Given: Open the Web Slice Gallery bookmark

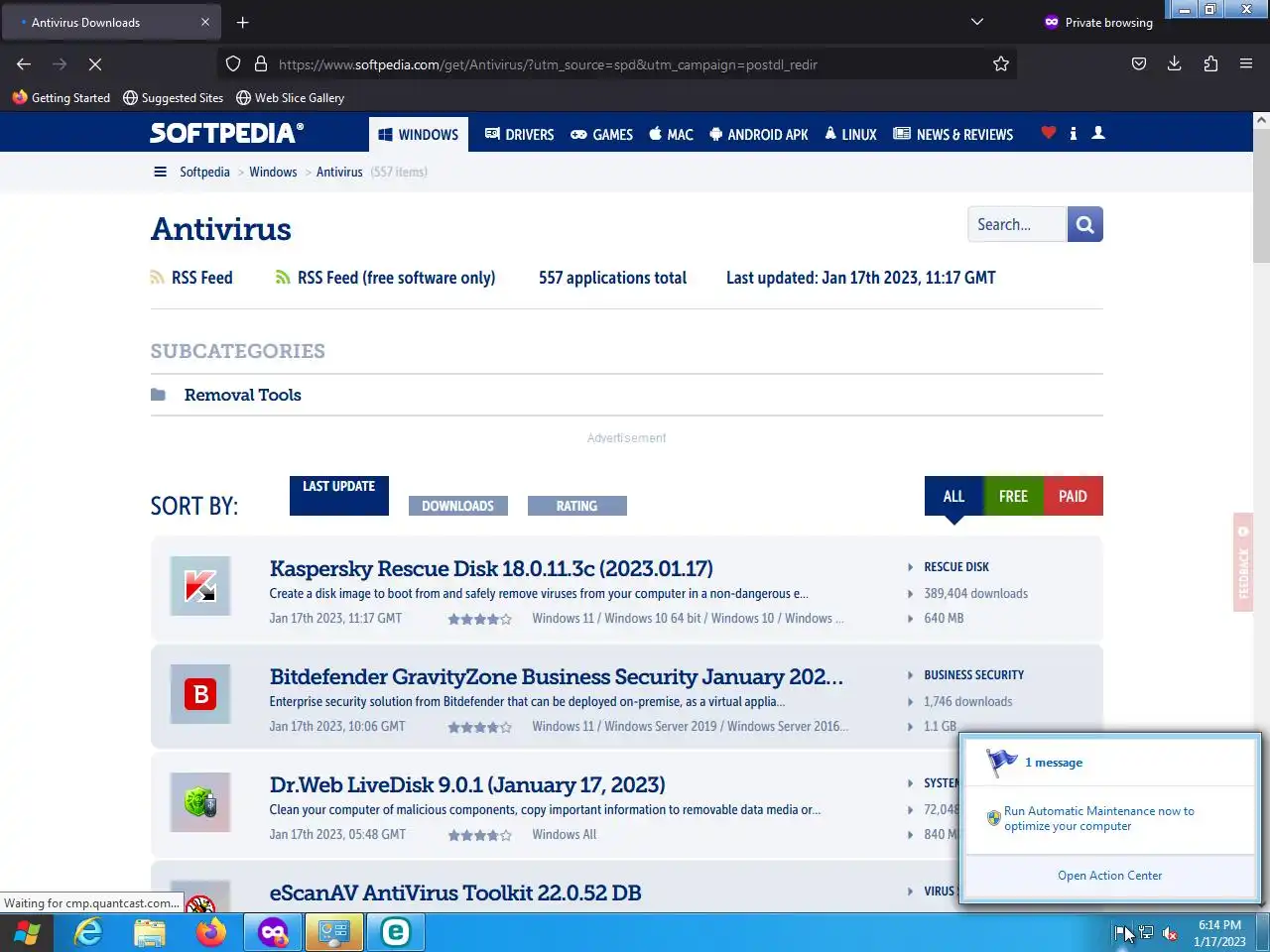Looking at the screenshot, I should point(290,97).
